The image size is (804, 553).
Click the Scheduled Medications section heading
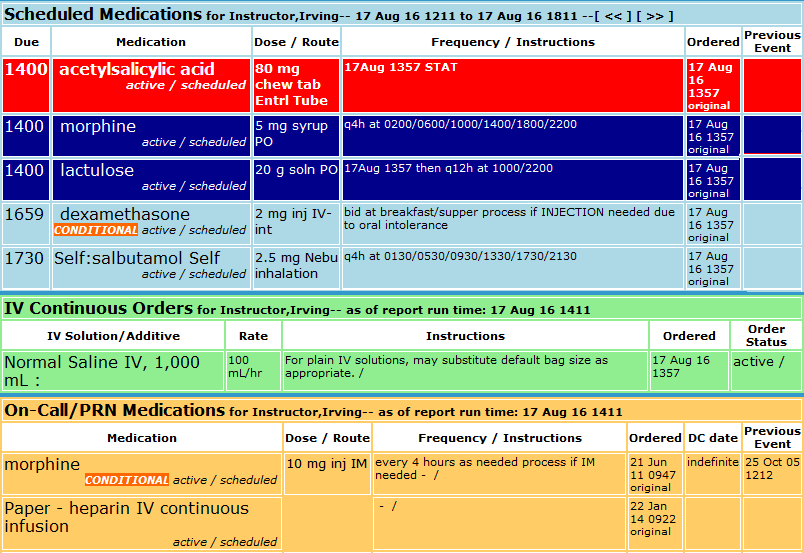tap(103, 14)
